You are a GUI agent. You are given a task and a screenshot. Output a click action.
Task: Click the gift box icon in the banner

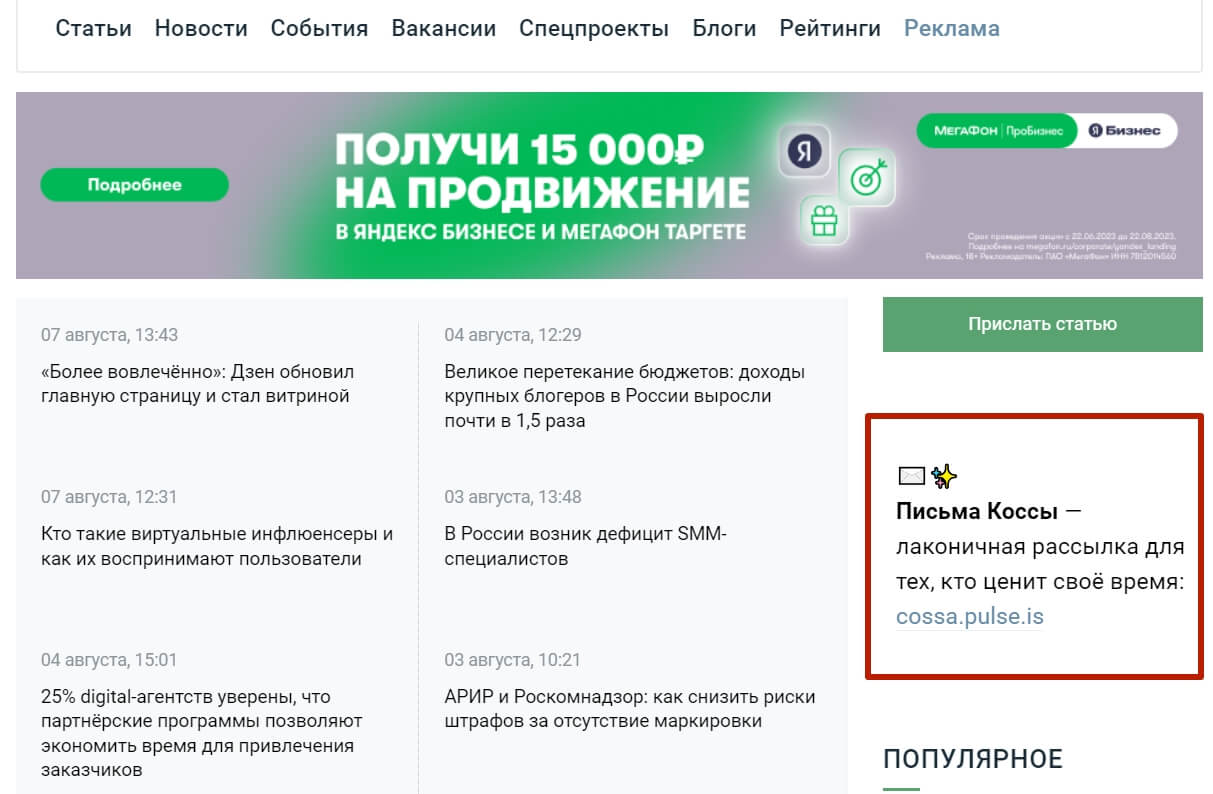(825, 220)
